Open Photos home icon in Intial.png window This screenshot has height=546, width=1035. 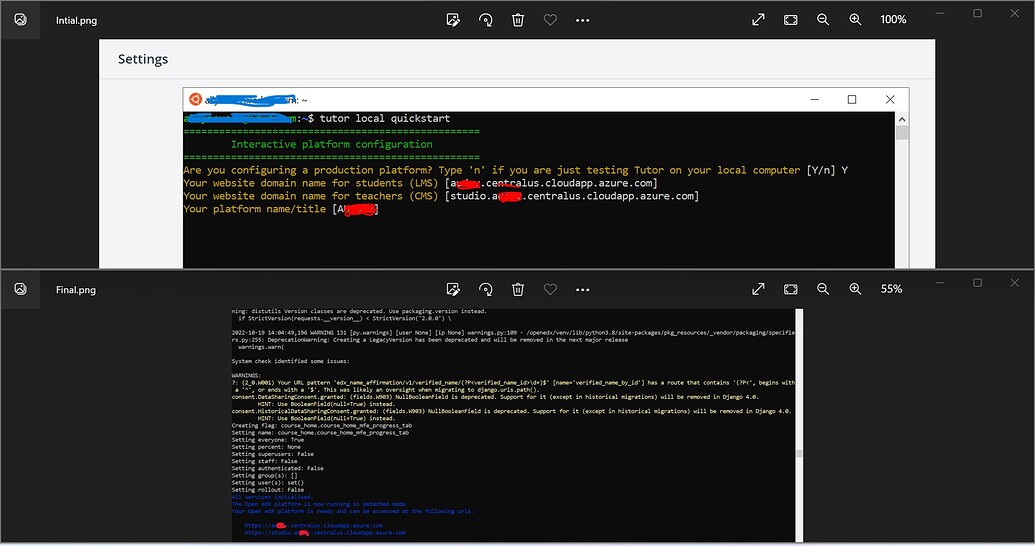[x=20, y=20]
